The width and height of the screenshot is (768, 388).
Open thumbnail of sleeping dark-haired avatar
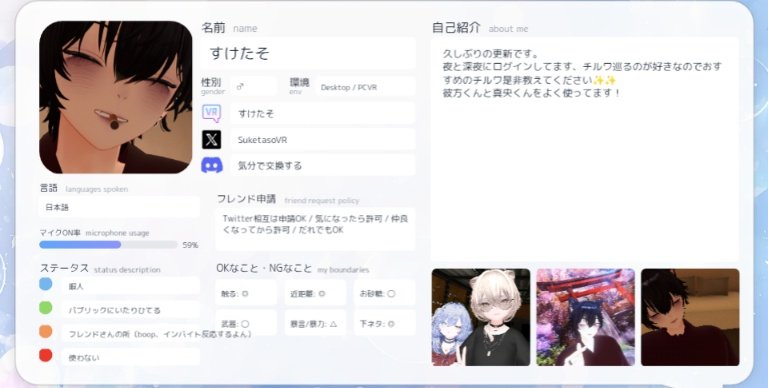pyautogui.click(x=690, y=317)
